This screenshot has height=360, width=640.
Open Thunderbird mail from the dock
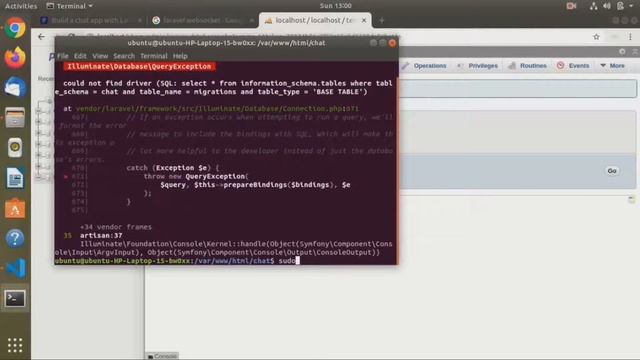[15, 88]
